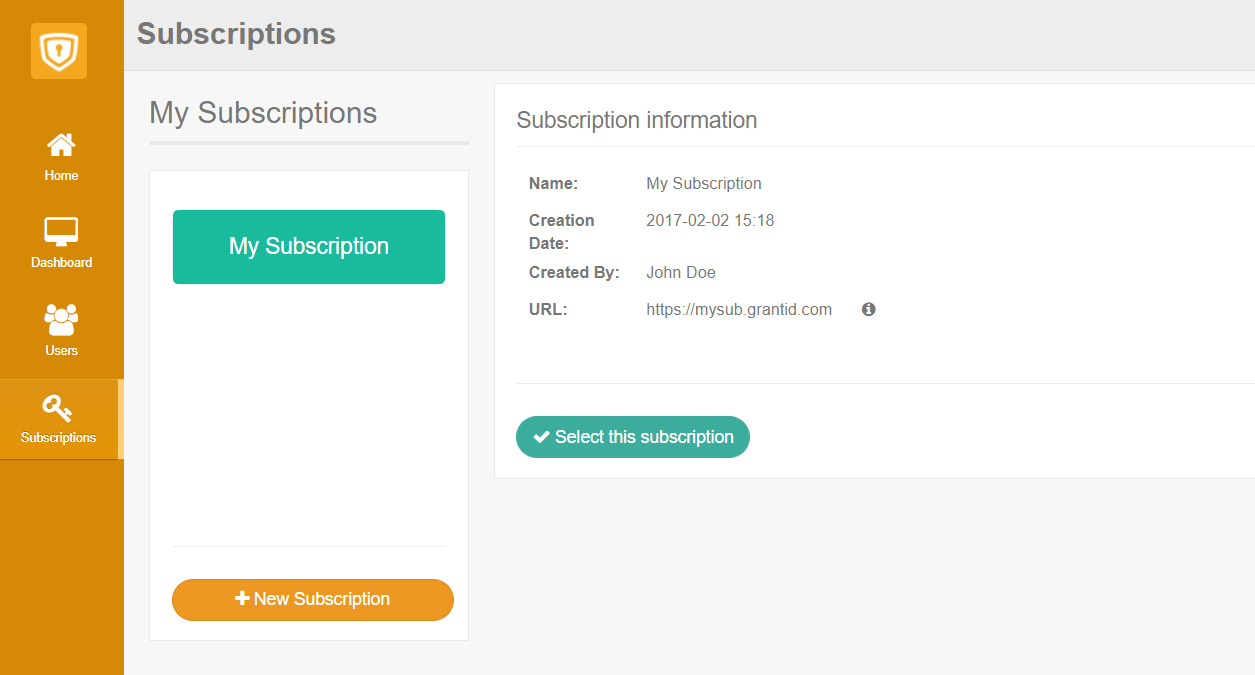The image size is (1255, 675).
Task: Select the green My Subscription card
Action: click(x=309, y=247)
